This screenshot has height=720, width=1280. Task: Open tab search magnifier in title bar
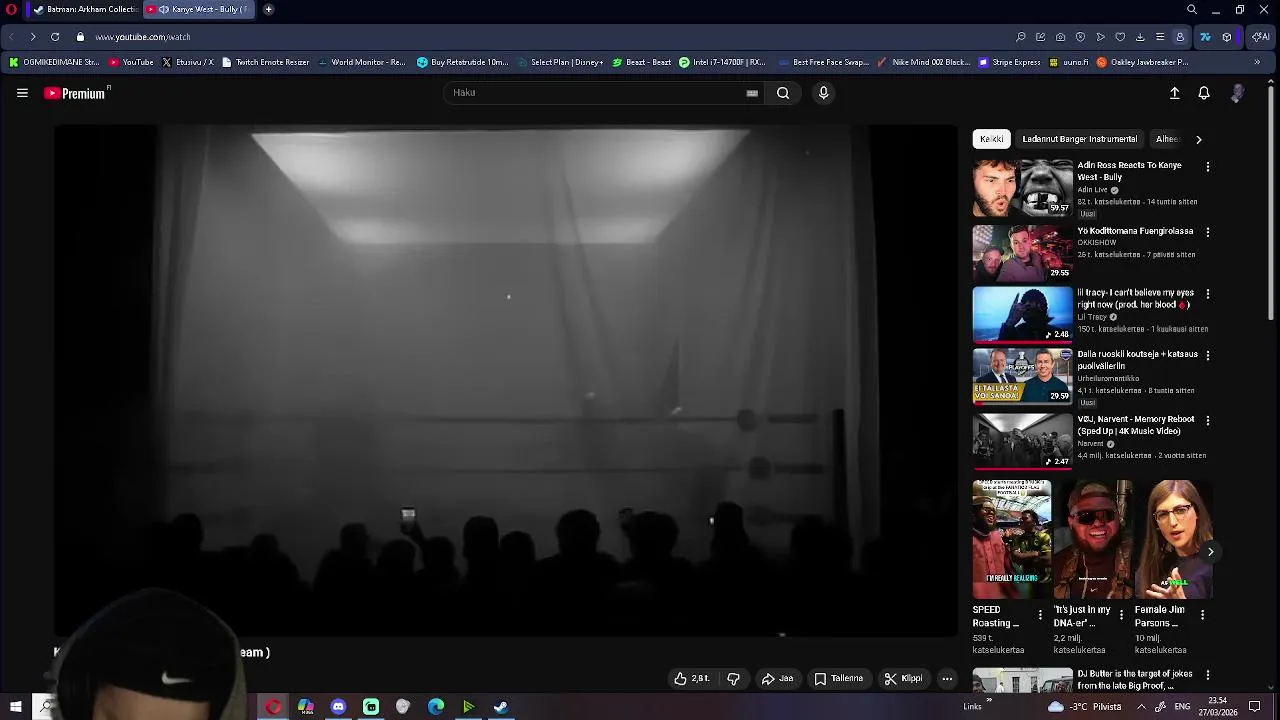click(1192, 9)
